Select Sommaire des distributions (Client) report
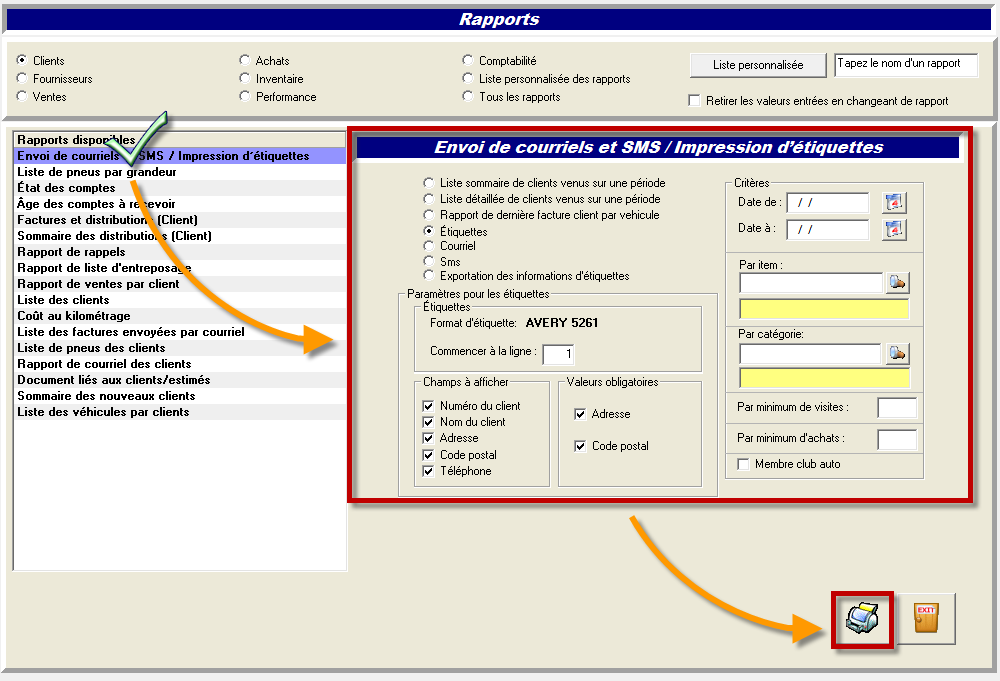 pyautogui.click(x=180, y=236)
